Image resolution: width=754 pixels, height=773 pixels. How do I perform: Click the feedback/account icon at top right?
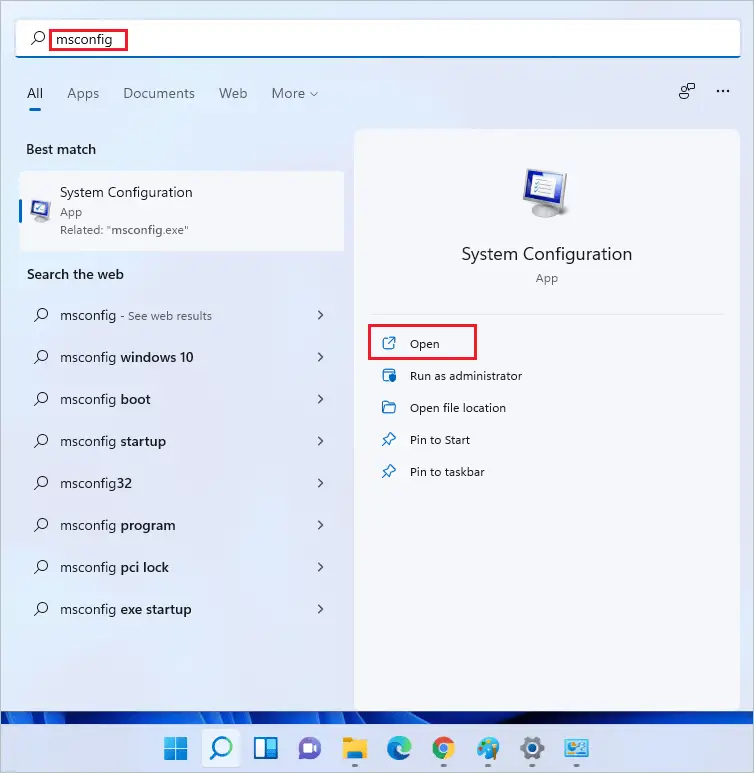pos(687,91)
